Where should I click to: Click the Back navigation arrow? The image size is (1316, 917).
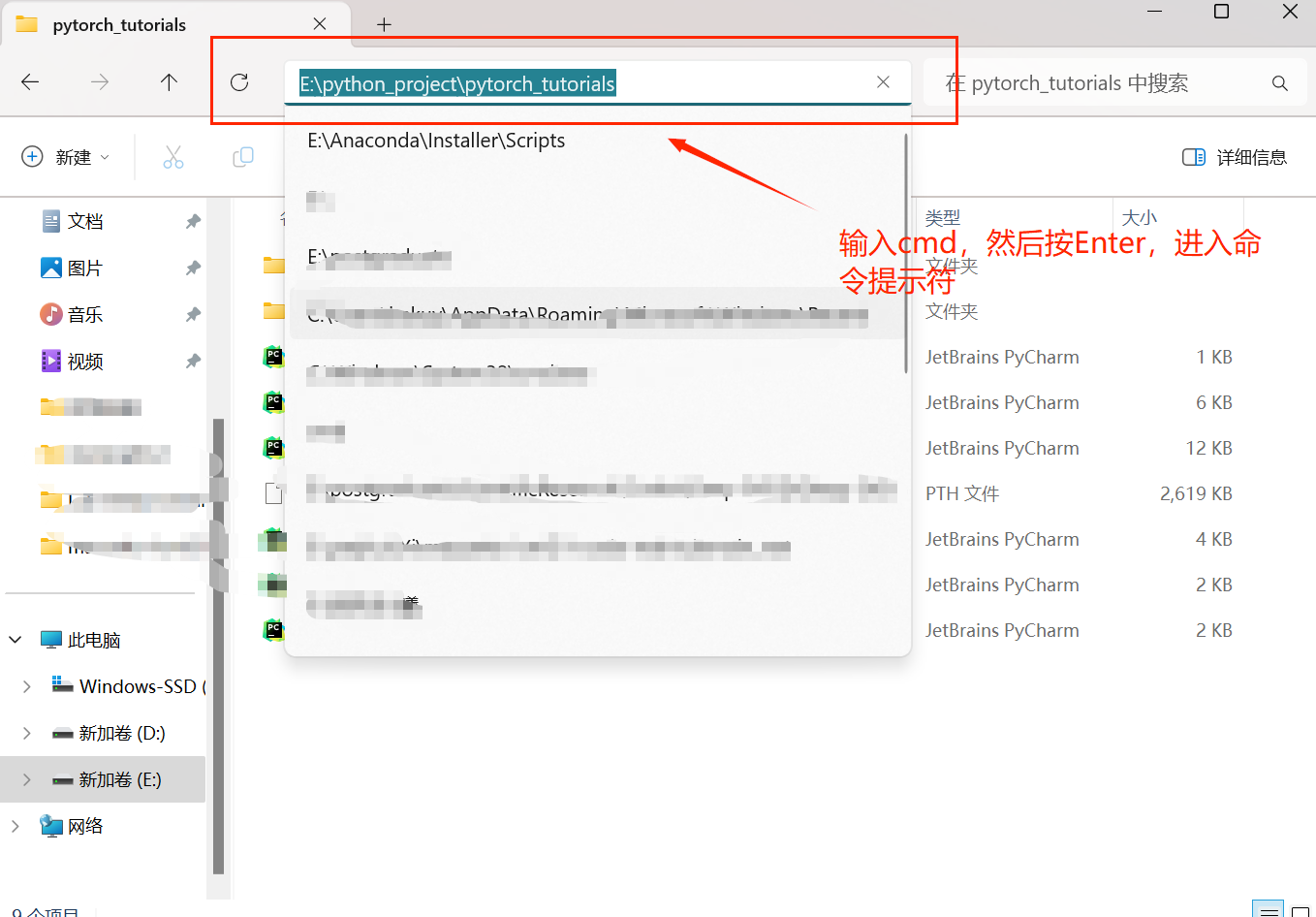(x=30, y=82)
